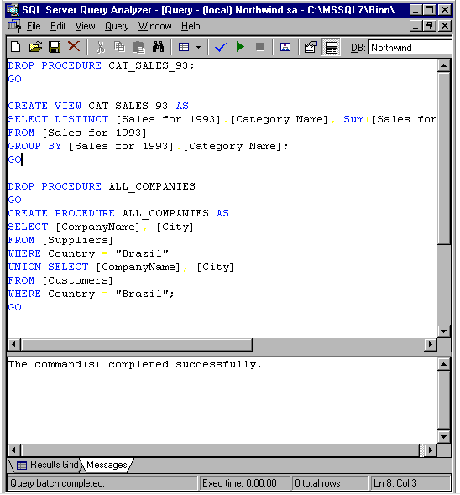Open current connection options icon
This screenshot has width=460, height=495.
pos(311,47)
